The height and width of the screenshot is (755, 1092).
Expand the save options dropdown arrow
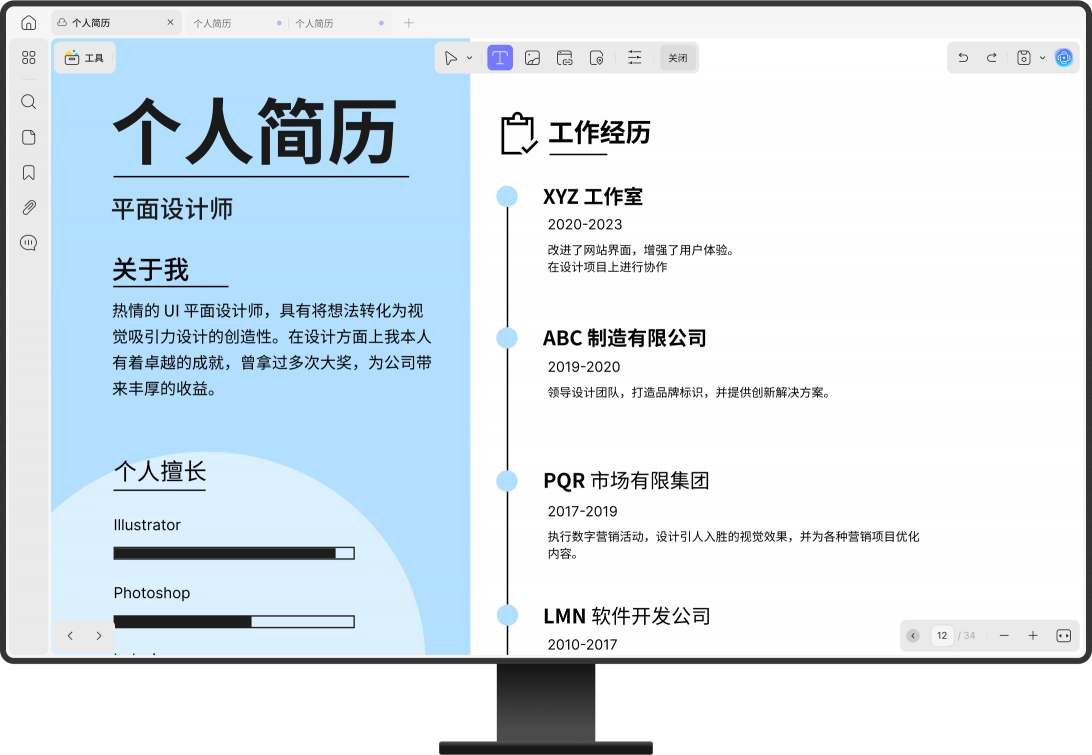[x=1043, y=58]
